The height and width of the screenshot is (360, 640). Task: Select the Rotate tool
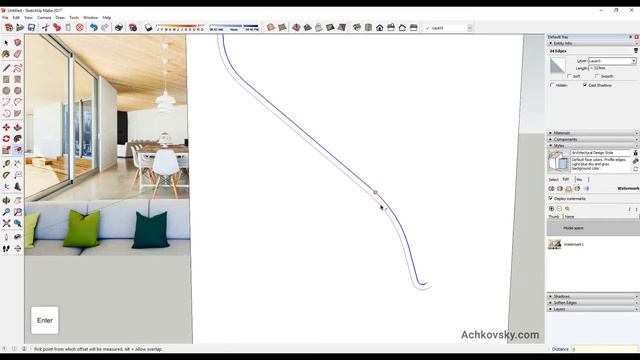6,139
